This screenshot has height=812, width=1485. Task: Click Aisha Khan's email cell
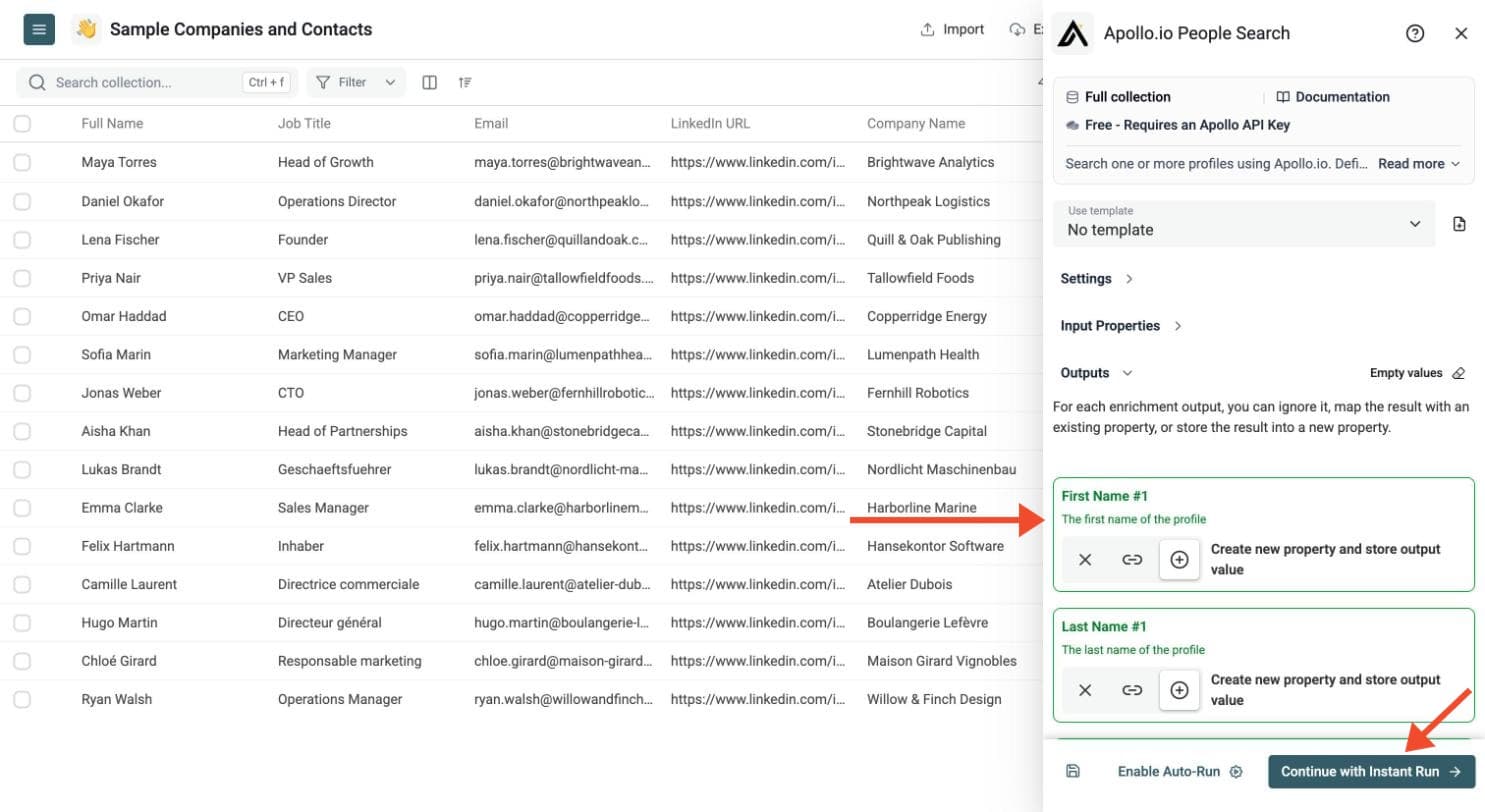pyautogui.click(x=564, y=431)
